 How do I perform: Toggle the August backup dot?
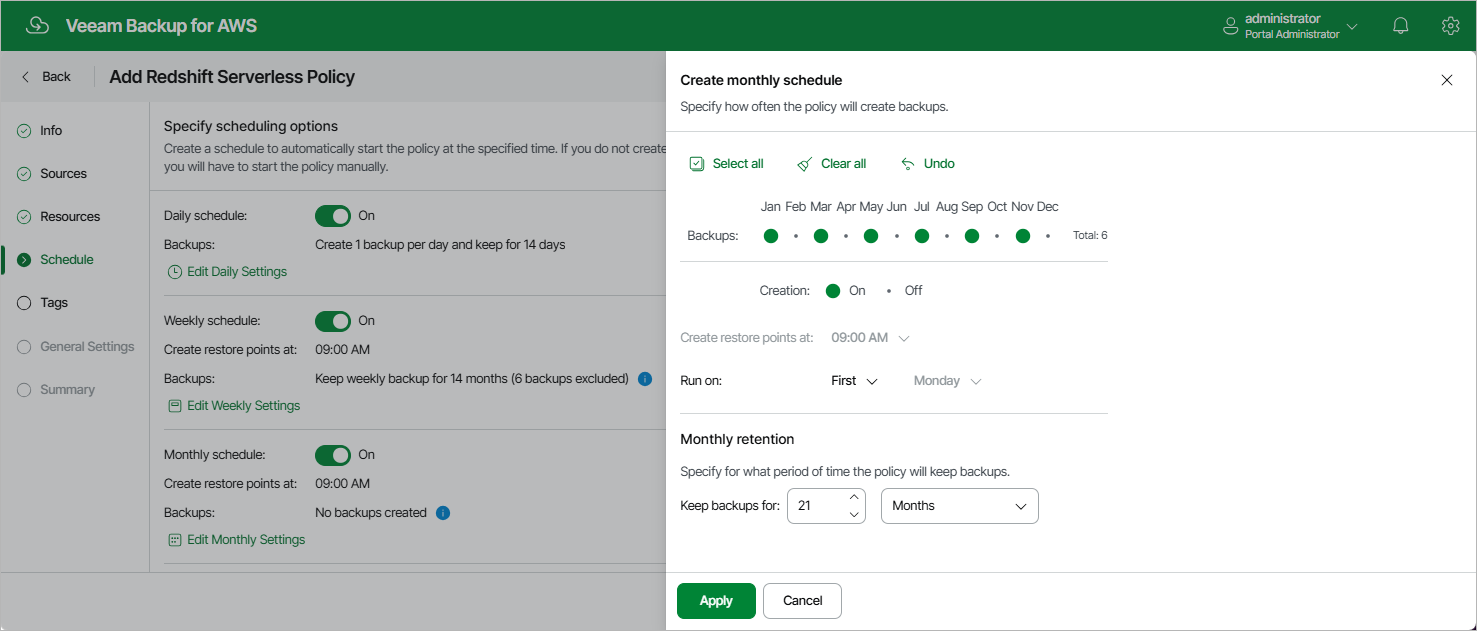coord(947,236)
